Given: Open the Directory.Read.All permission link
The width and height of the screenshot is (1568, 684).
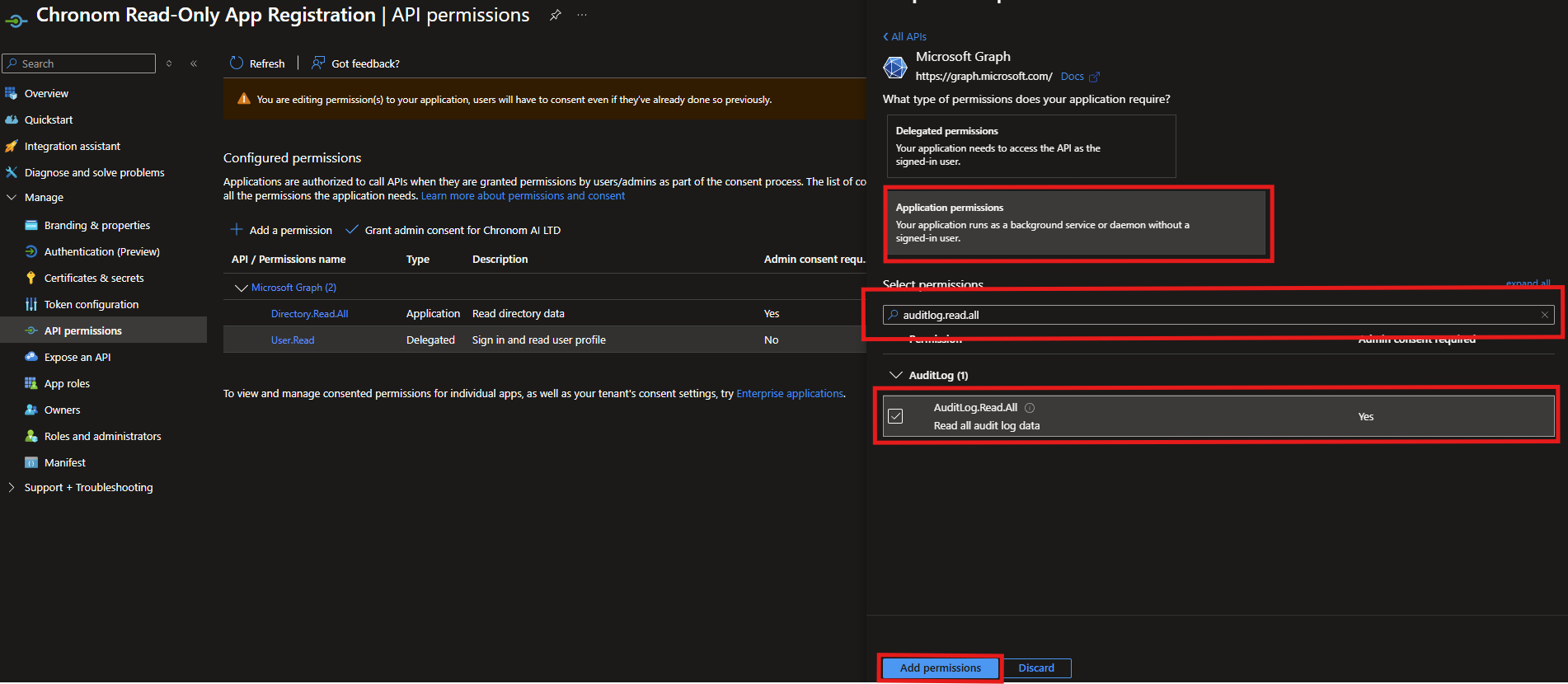Looking at the screenshot, I should pyautogui.click(x=310, y=314).
